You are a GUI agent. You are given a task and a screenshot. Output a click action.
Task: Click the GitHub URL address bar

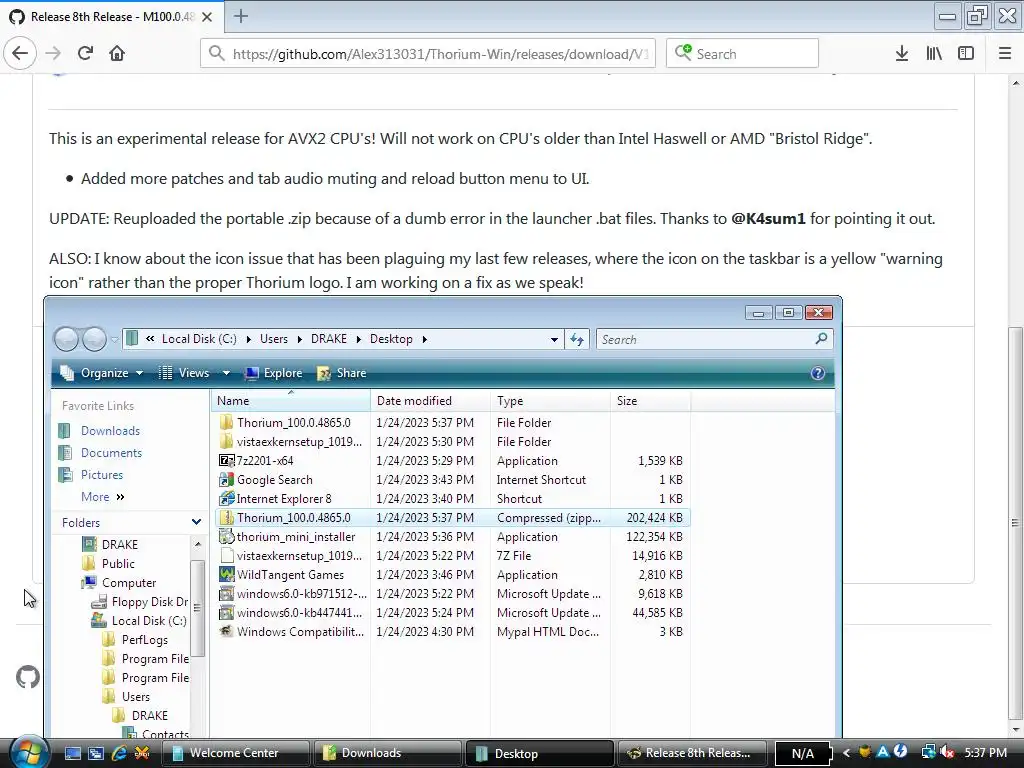[x=428, y=54]
